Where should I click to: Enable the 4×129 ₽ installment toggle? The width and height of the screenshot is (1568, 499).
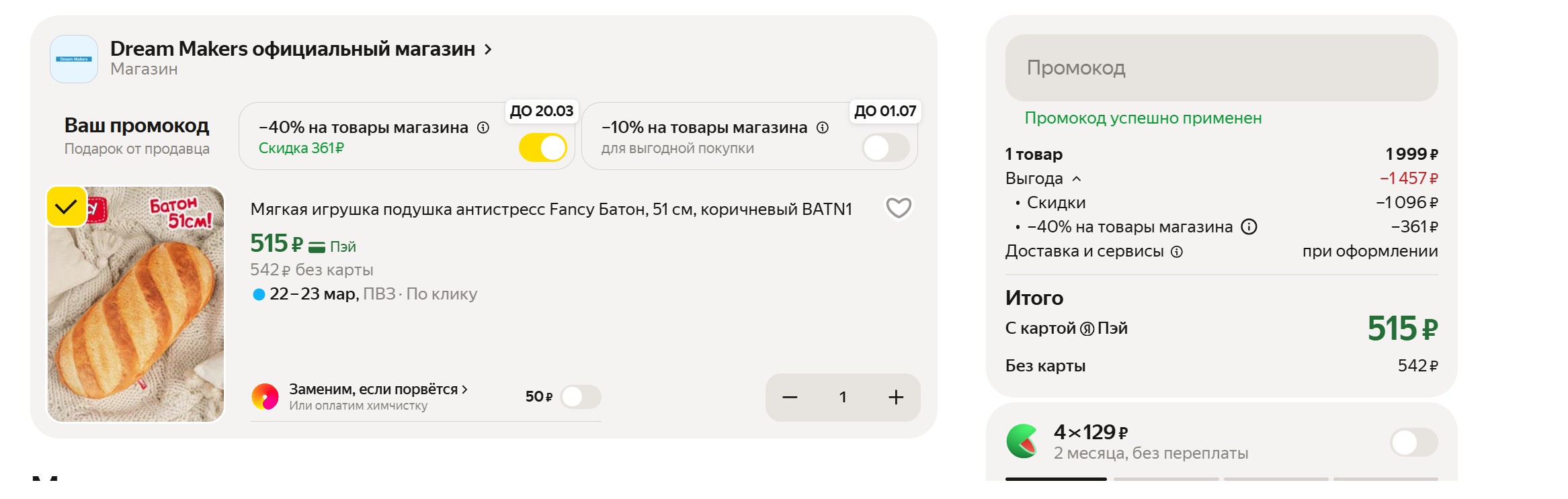tap(1413, 443)
